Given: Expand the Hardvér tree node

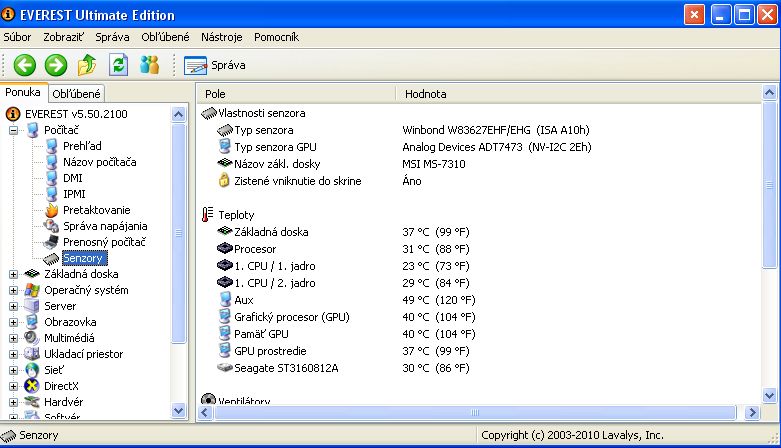Looking at the screenshot, I should click(x=13, y=402).
